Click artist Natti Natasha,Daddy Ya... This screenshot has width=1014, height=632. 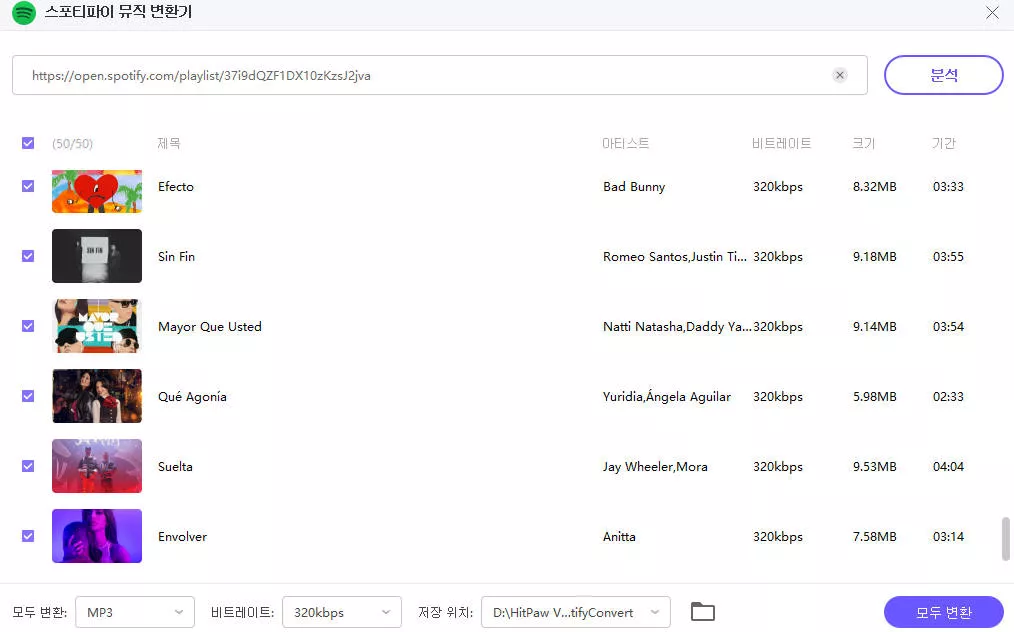(x=677, y=327)
